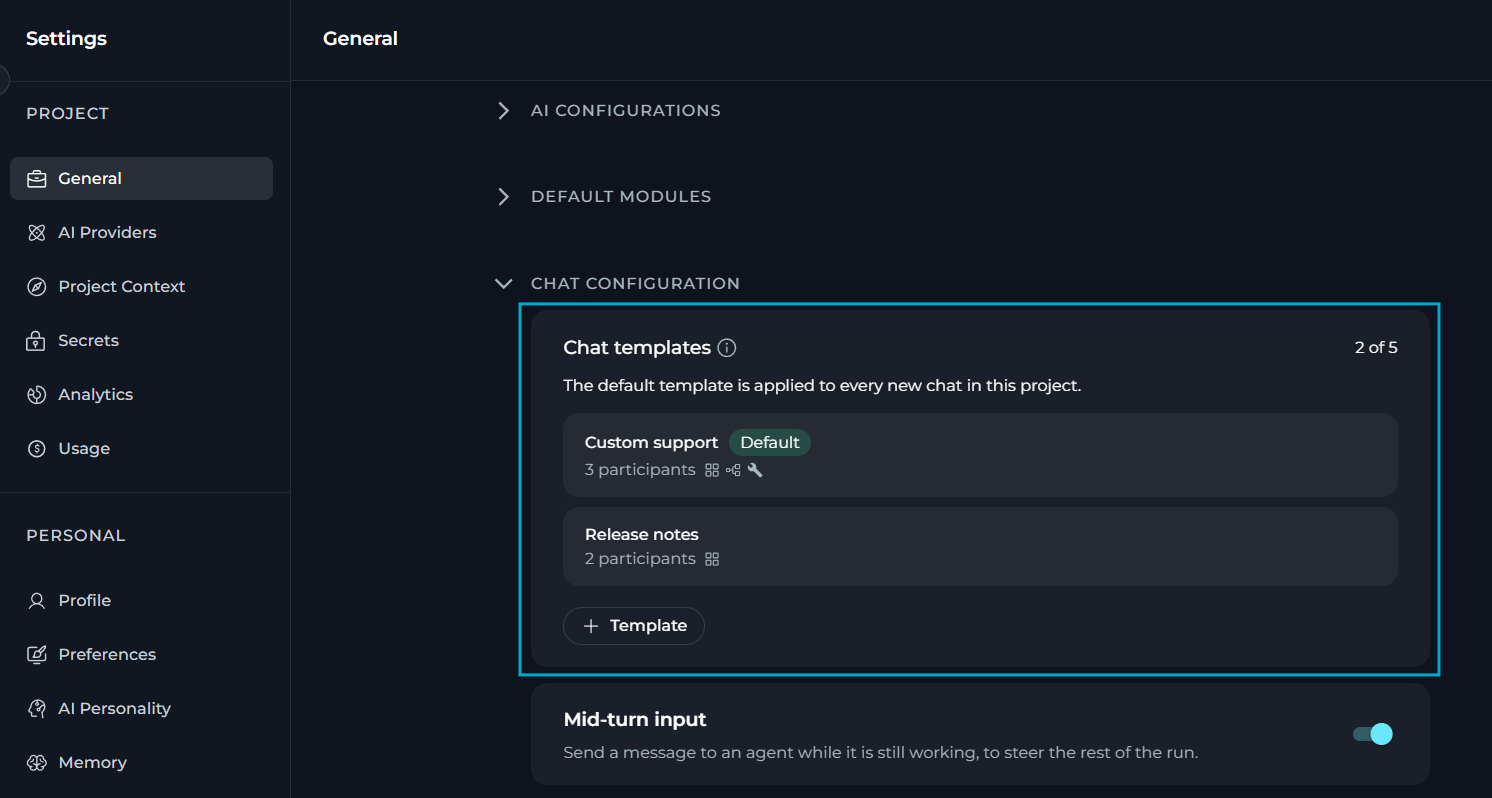Click the Secrets padlock icon

37,341
